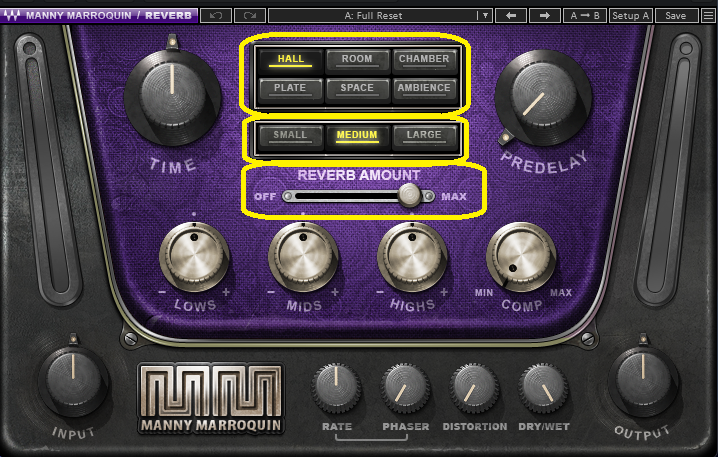Click the redo arrow icon

tap(250, 16)
